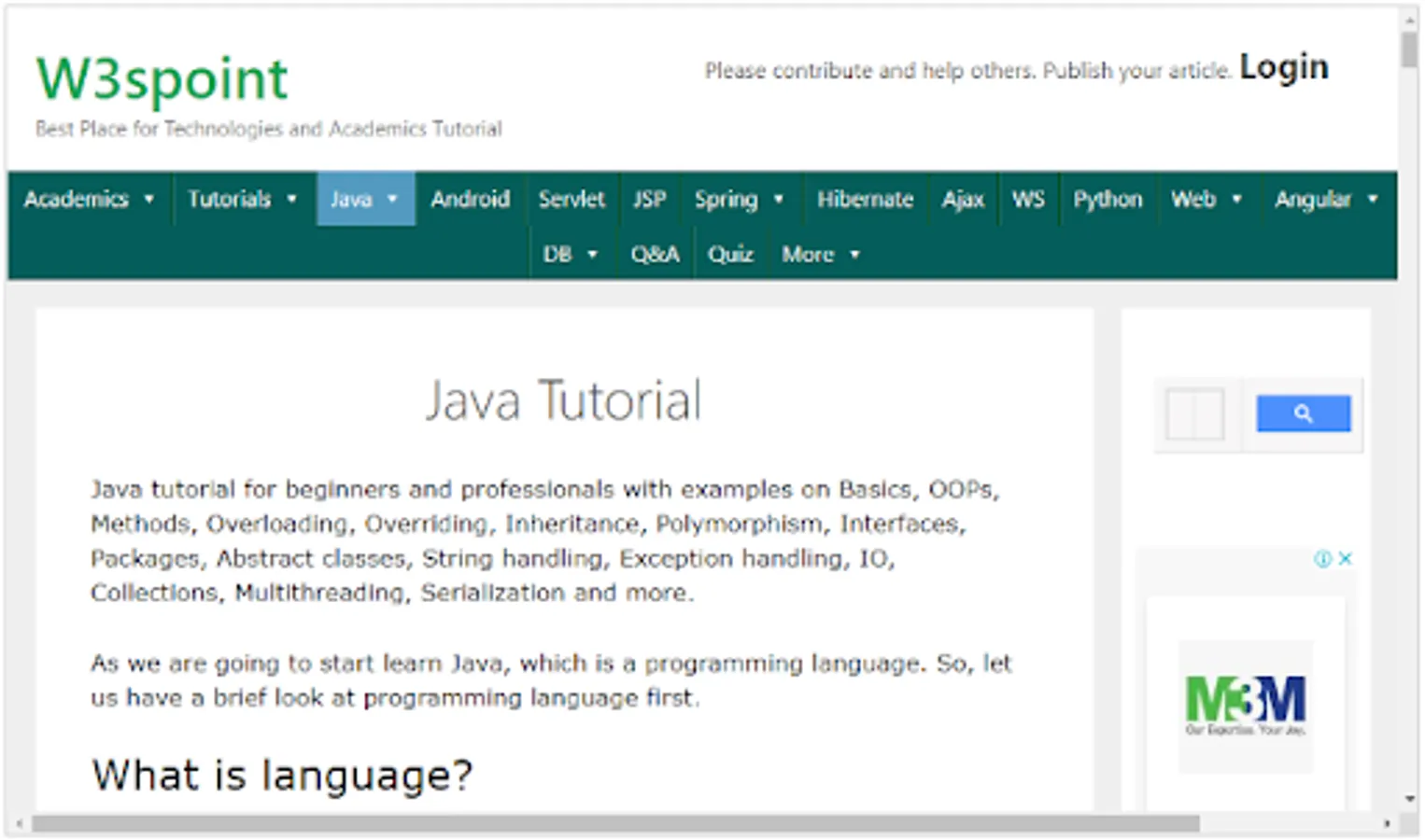Click the scroll right arrow
The height and width of the screenshot is (840, 1425).
click(x=1388, y=823)
